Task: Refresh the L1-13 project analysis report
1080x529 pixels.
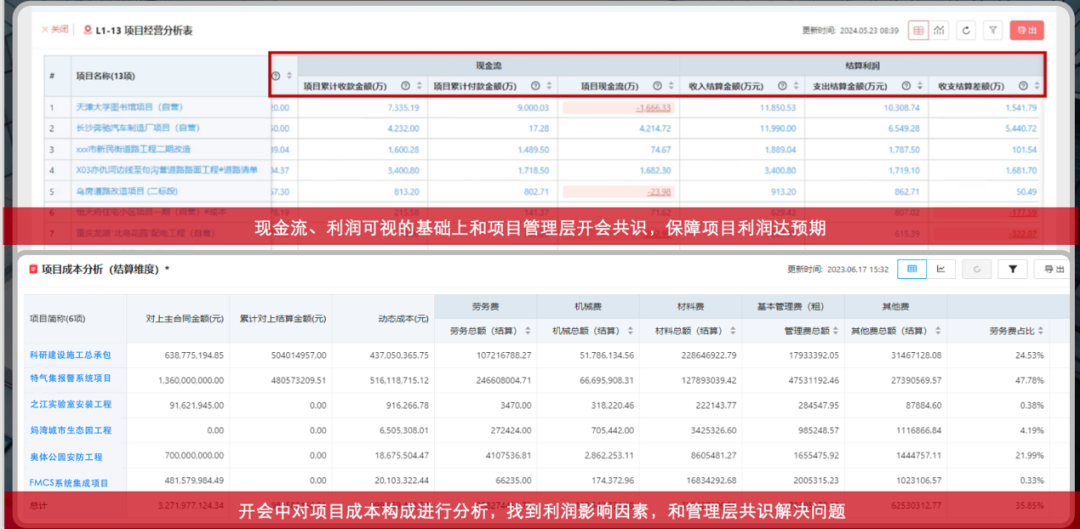Action: coord(966,30)
